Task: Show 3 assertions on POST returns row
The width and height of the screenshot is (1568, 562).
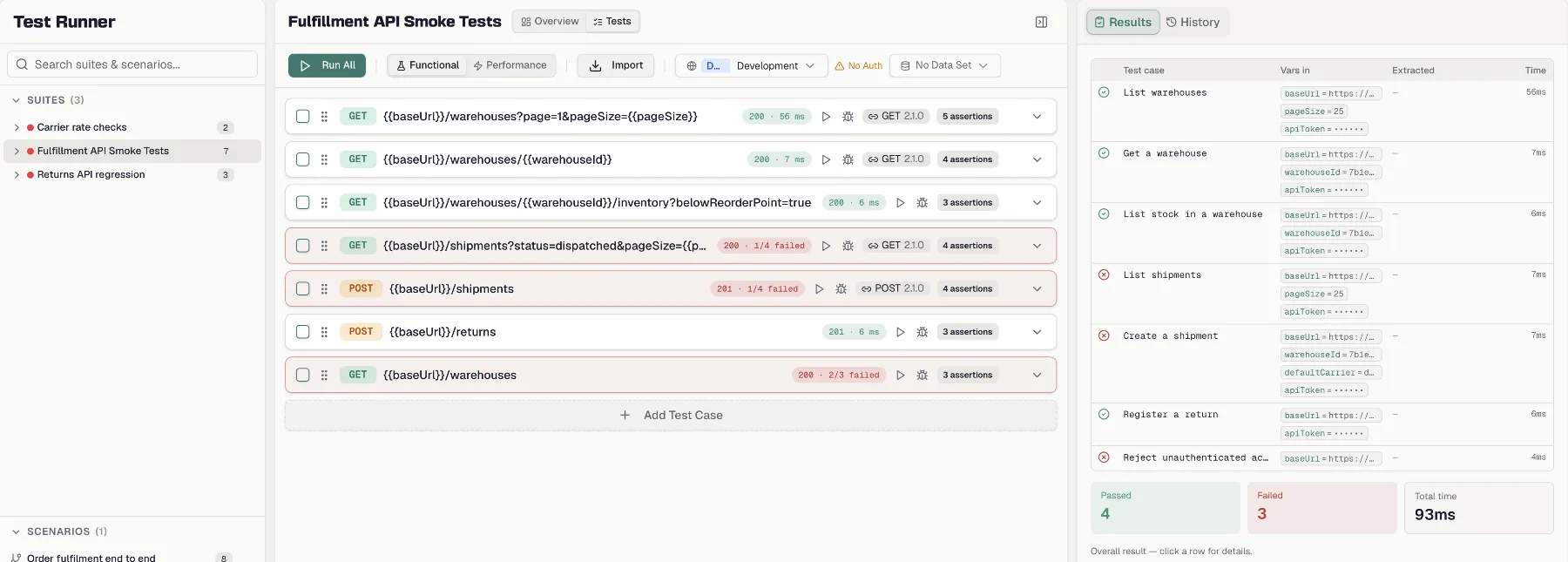Action: [x=967, y=332]
